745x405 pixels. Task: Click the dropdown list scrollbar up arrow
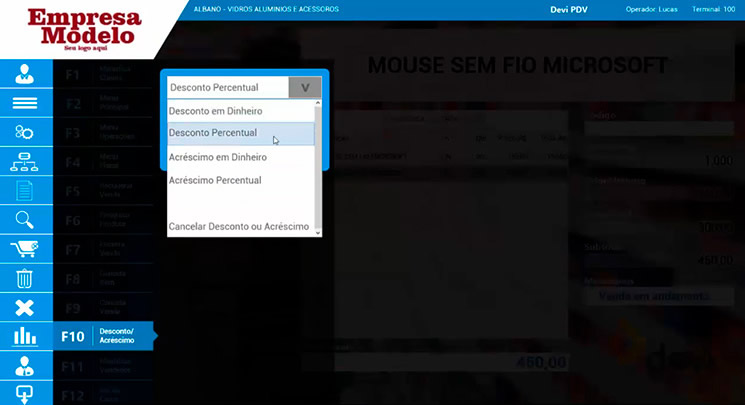[318, 103]
